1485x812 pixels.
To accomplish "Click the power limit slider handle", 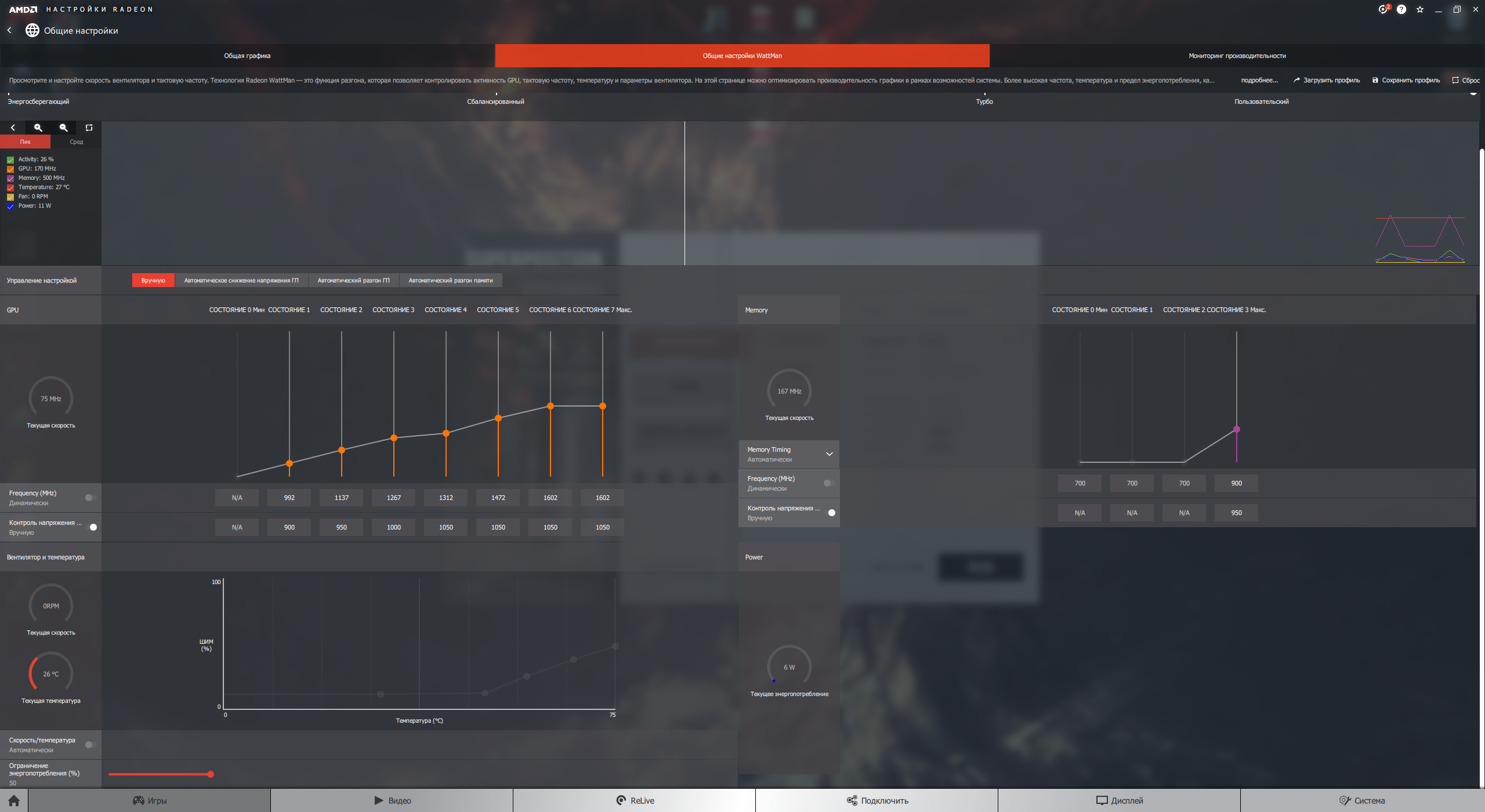I will pyautogui.click(x=211, y=774).
